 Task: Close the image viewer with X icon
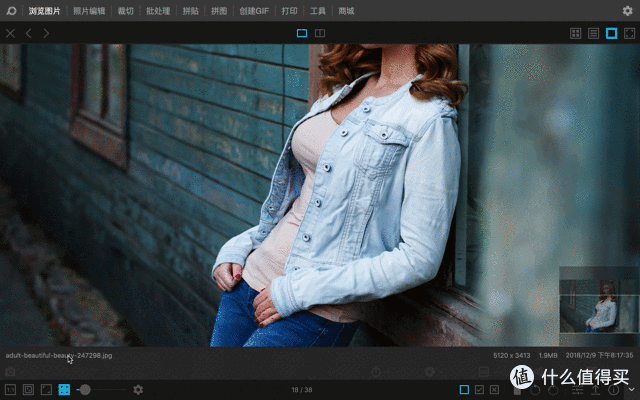point(11,33)
